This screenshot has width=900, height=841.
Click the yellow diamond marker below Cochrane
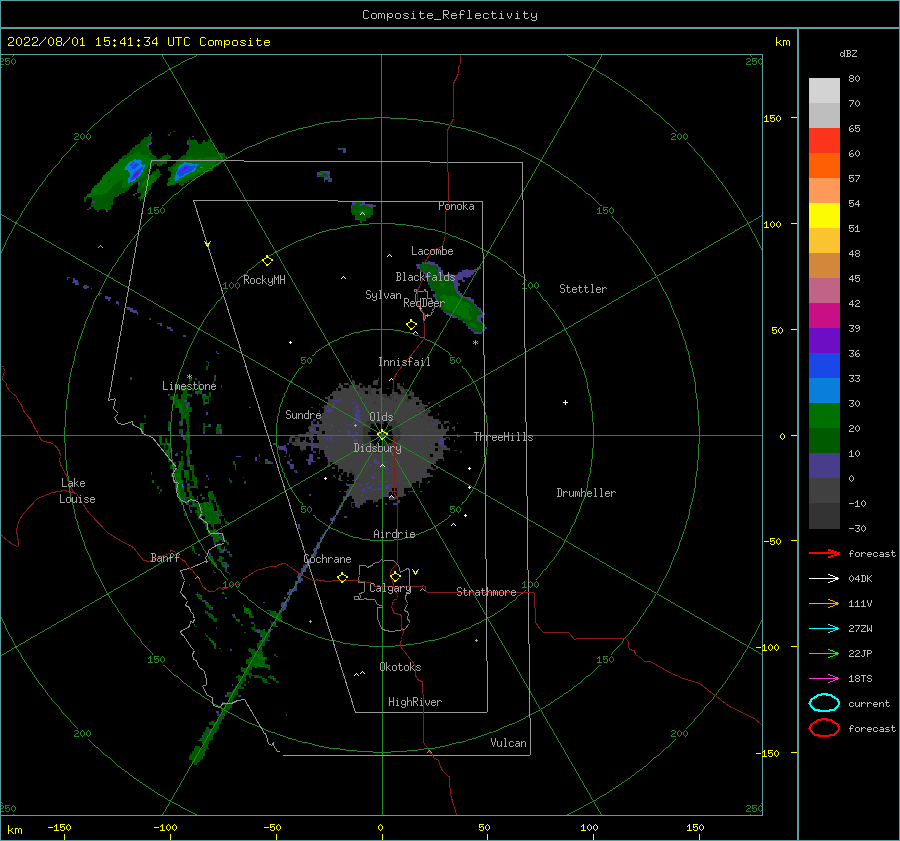342,578
